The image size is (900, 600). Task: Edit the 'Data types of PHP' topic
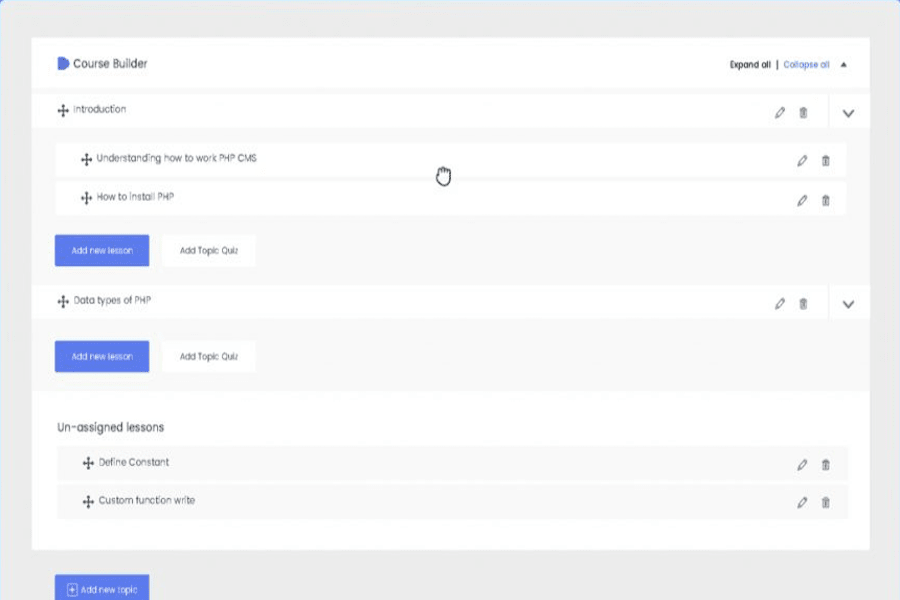pyautogui.click(x=780, y=303)
